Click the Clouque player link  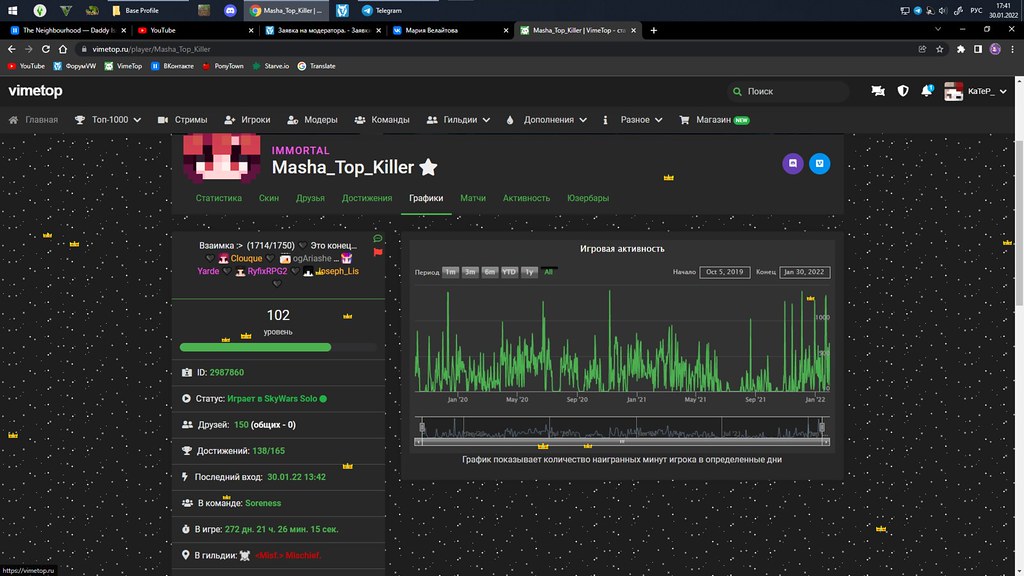click(x=246, y=258)
